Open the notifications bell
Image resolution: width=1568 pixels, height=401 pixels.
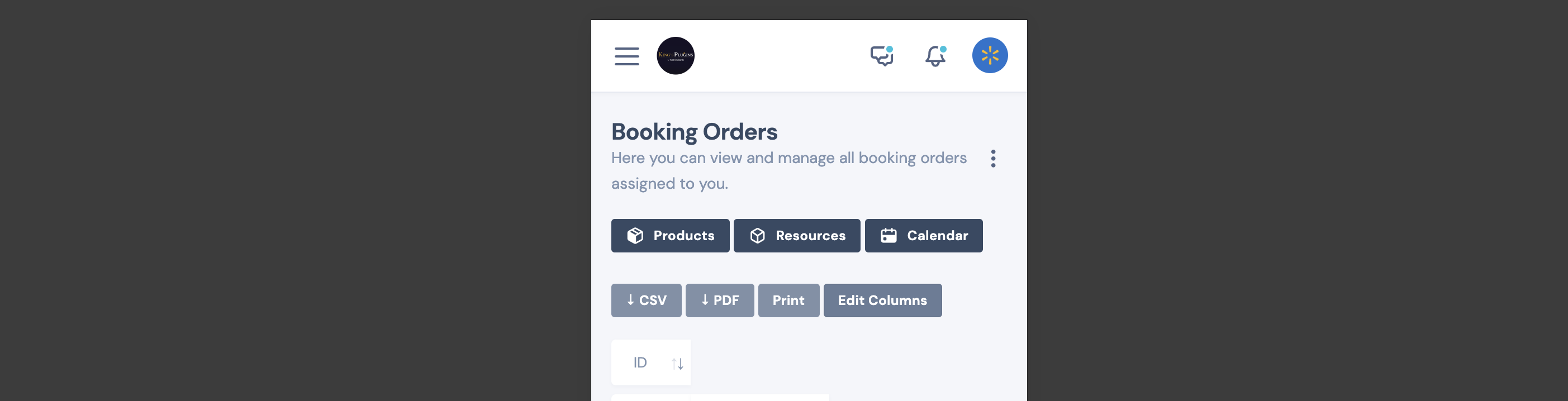[x=935, y=56]
